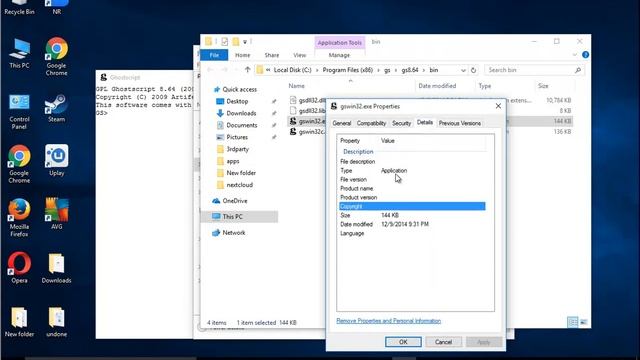Viewport: 640px width, 360px height.
Task: Click the new folder icon in Explorer's quick access toolbar
Action: 236,42
